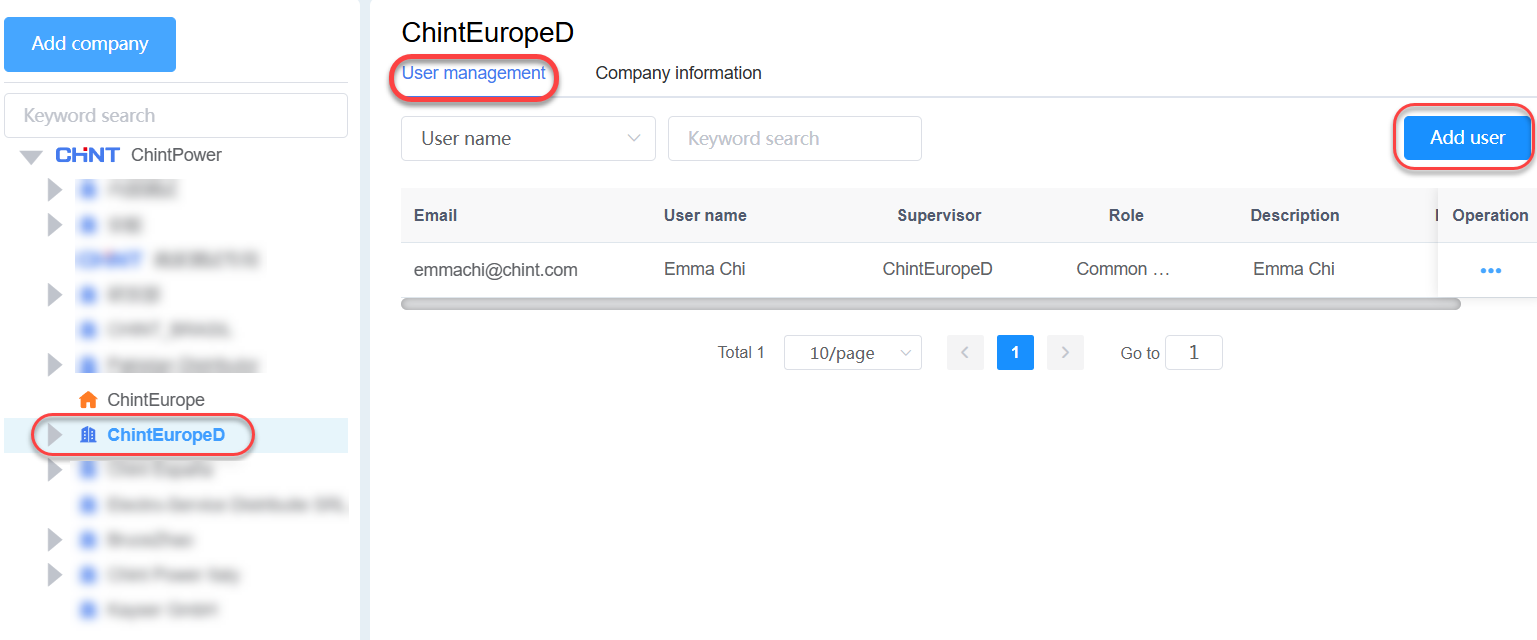This screenshot has width=1537, height=640.
Task: Expand the ChintEuropeD tree node
Action: coord(55,435)
